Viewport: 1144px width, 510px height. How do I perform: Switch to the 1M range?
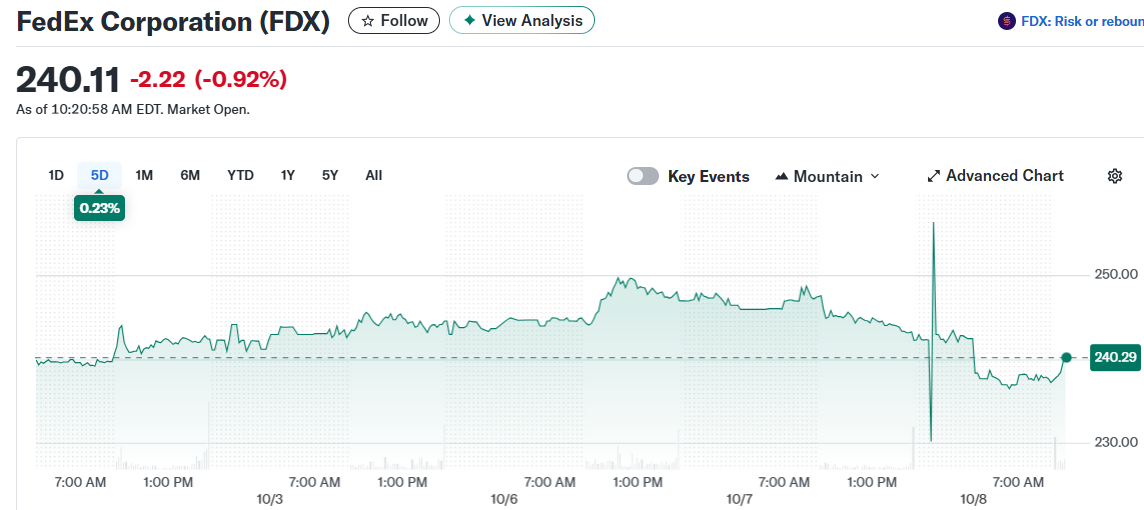click(x=144, y=175)
